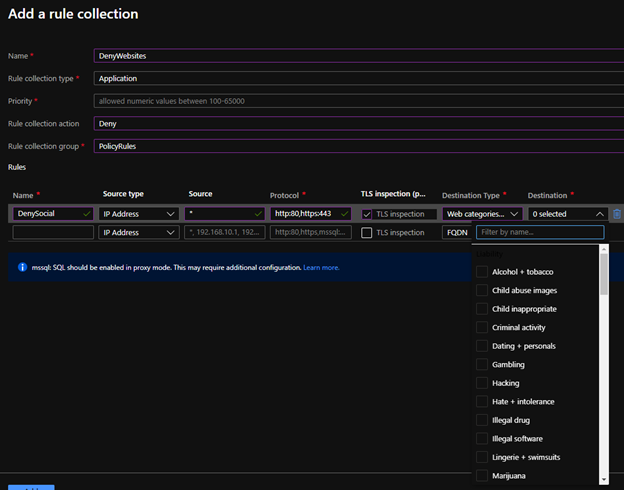
Task: Collapse the '0 selected' destination dropdown
Action: pos(567,214)
